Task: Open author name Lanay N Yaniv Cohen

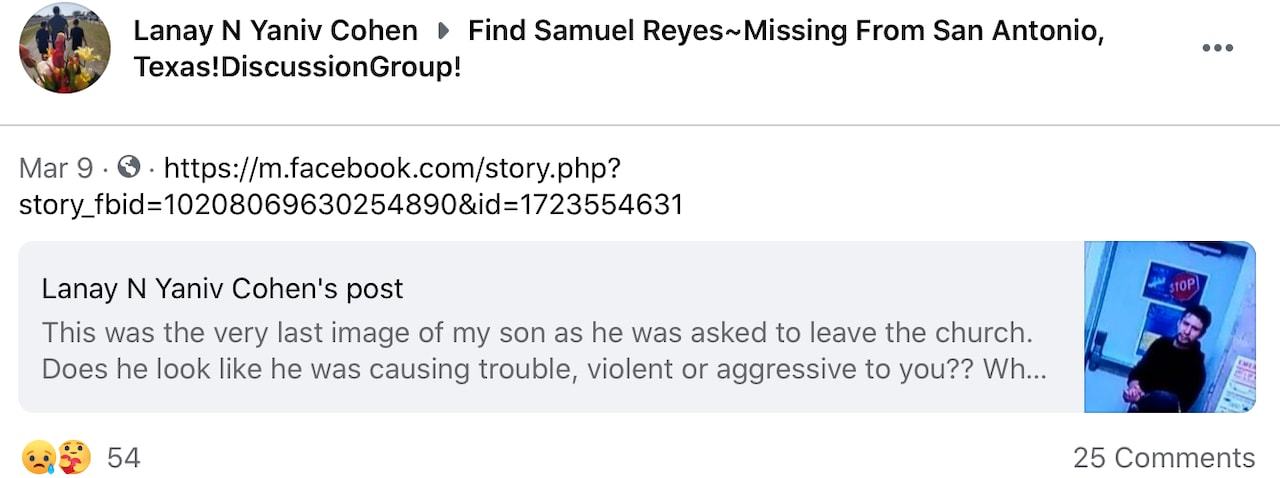Action: click(x=275, y=31)
